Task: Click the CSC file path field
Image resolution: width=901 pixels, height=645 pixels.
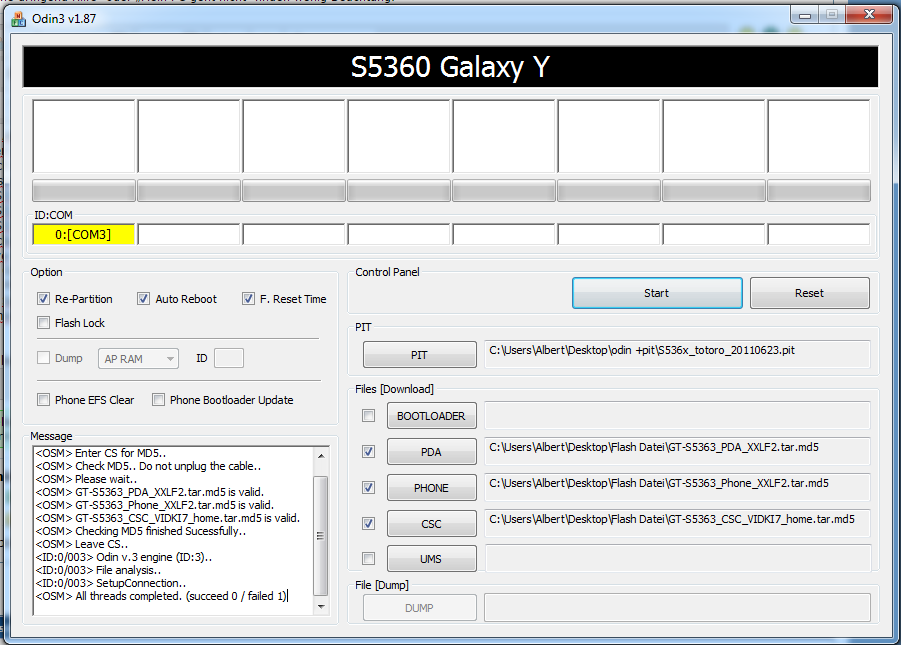Action: click(x=677, y=523)
